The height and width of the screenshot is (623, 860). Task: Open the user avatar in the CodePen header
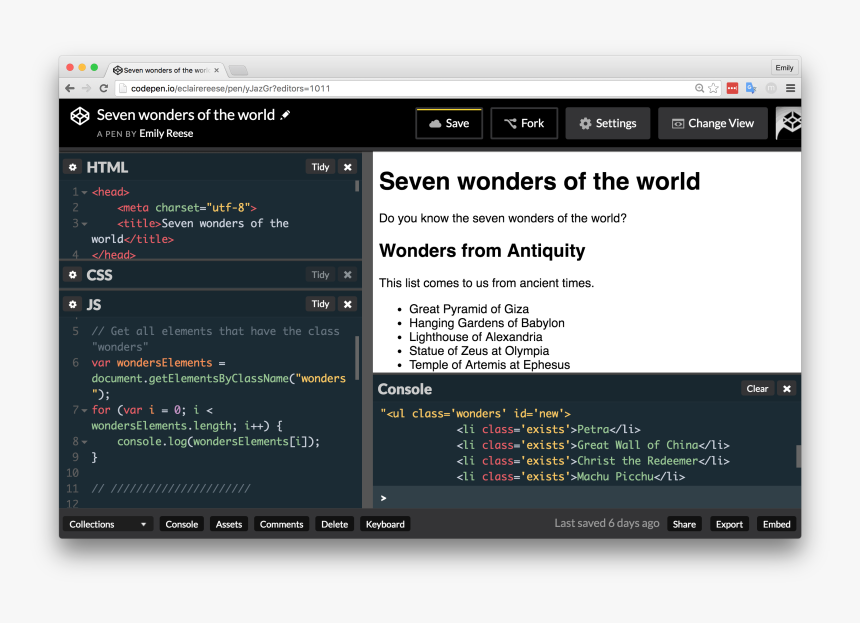point(789,123)
